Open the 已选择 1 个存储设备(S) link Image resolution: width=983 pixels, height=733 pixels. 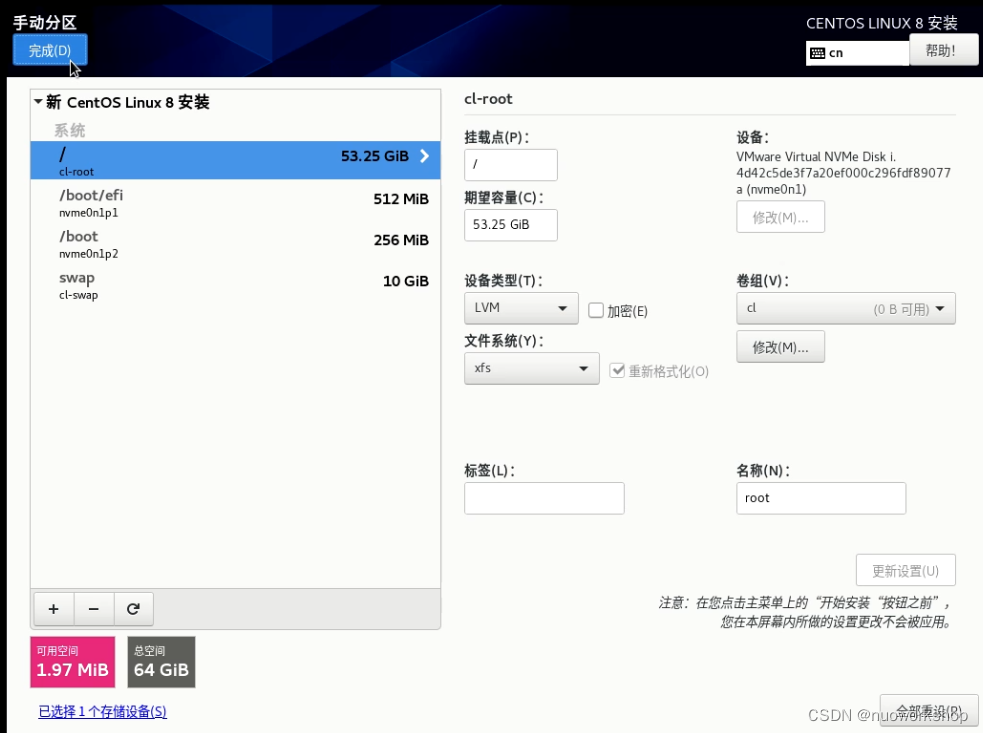coord(103,712)
